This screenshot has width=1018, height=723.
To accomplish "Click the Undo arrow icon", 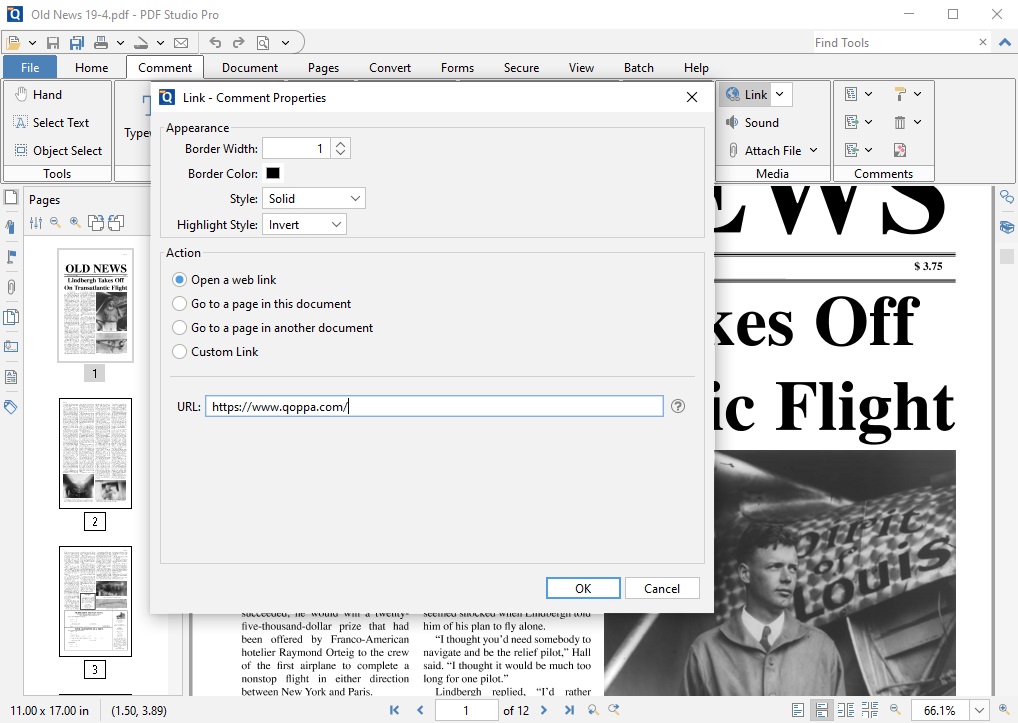I will click(x=215, y=43).
